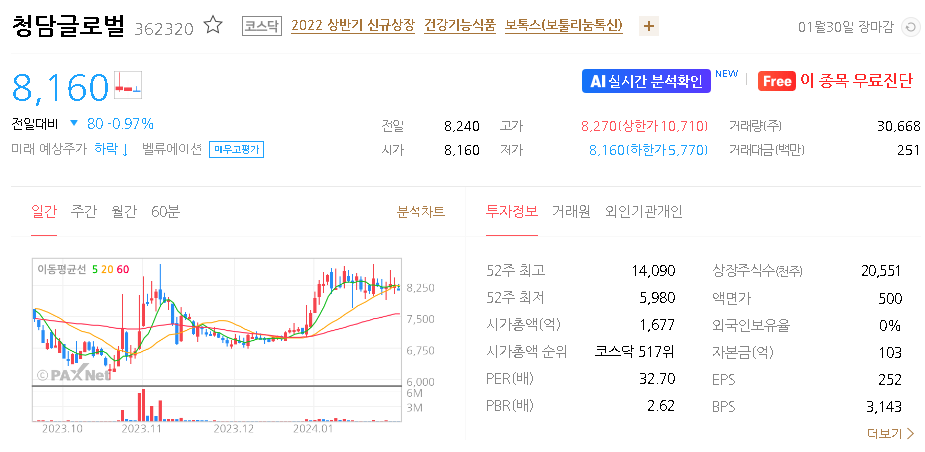
Task: Click the 하락 expected price indicator
Action: [x=111, y=149]
